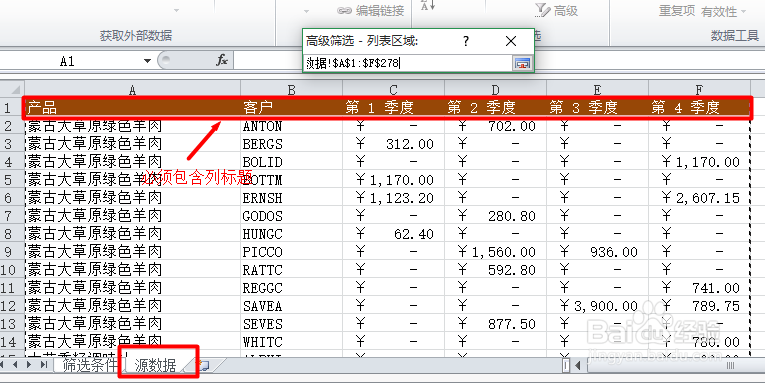Click the 客户 header cell
765x383 pixels.
click(x=291, y=107)
